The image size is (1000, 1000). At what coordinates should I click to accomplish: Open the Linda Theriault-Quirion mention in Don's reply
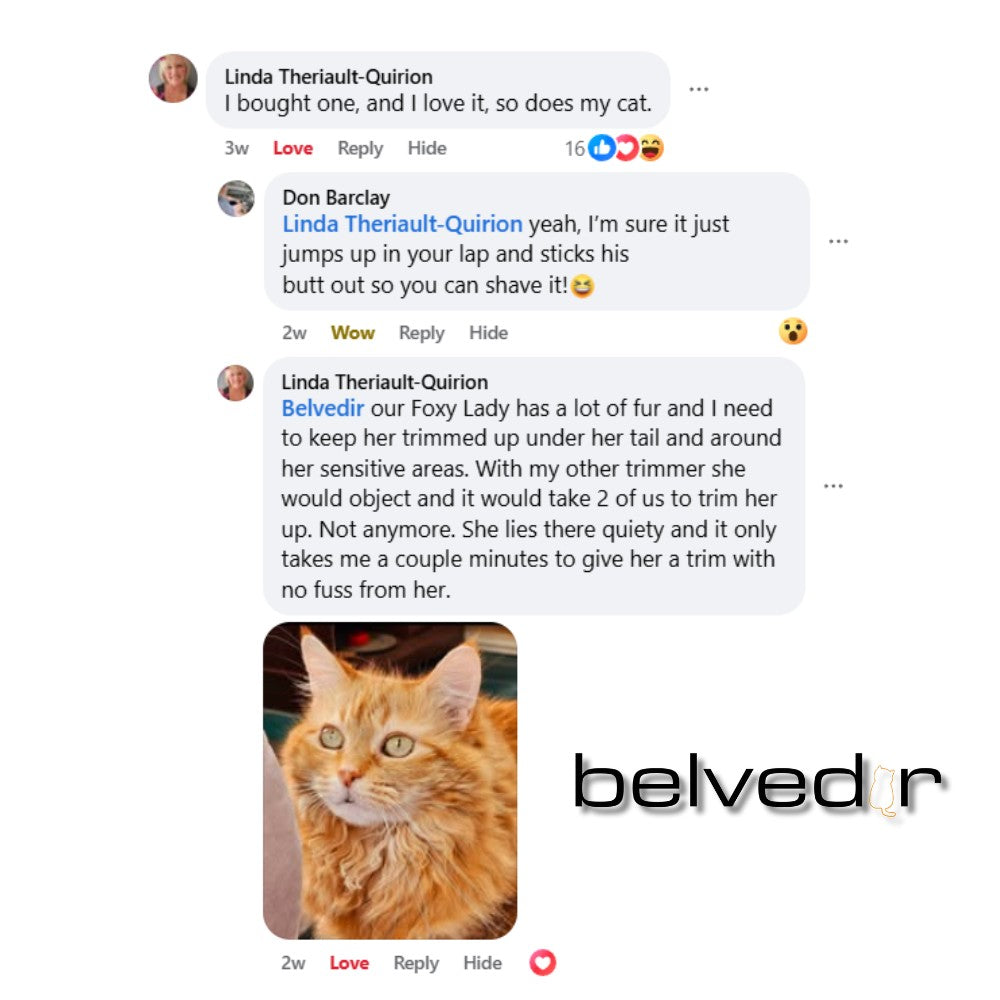(402, 224)
